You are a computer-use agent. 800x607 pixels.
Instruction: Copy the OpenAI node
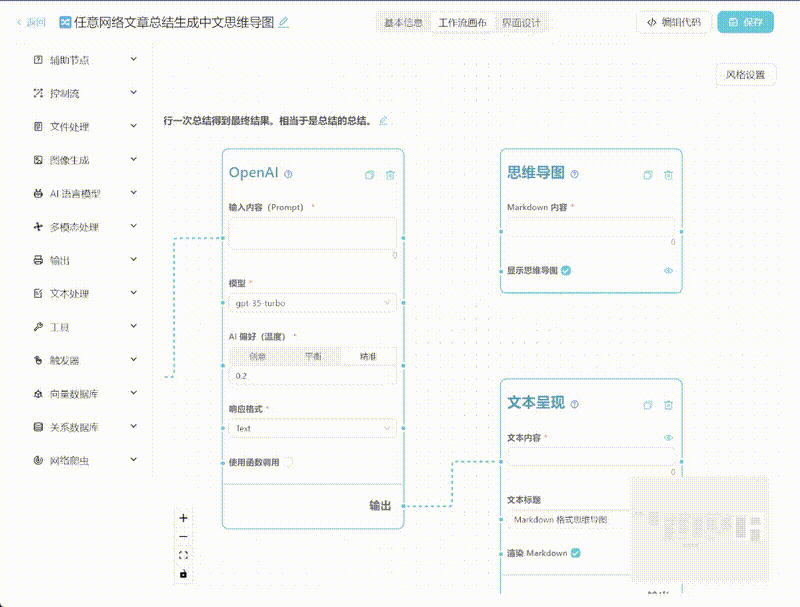[x=370, y=175]
